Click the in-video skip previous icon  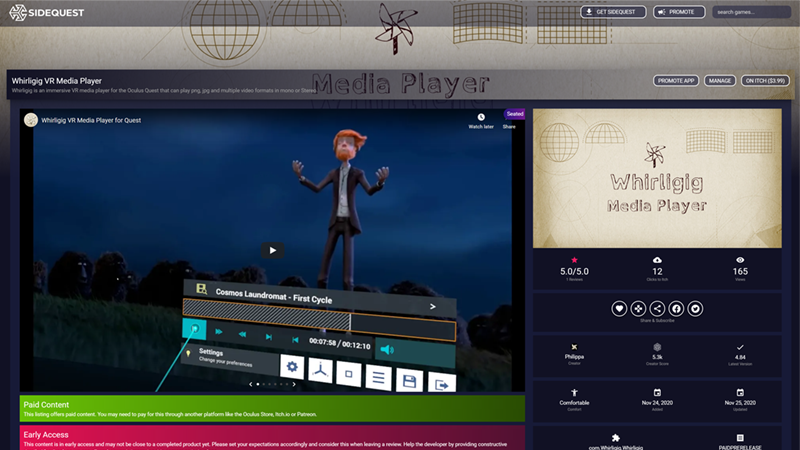click(295, 339)
